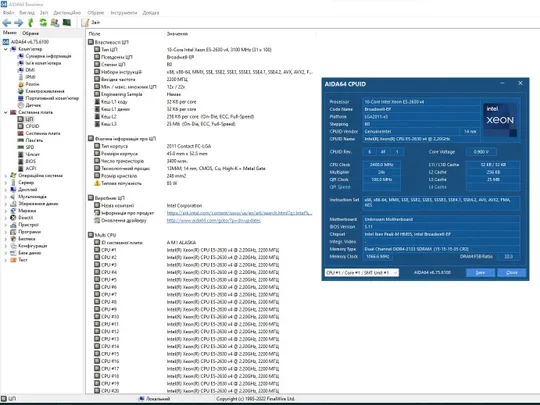Click the Безпека shield icon
Image resolution: width=540 pixels, height=405 pixels.
[x=13, y=238]
